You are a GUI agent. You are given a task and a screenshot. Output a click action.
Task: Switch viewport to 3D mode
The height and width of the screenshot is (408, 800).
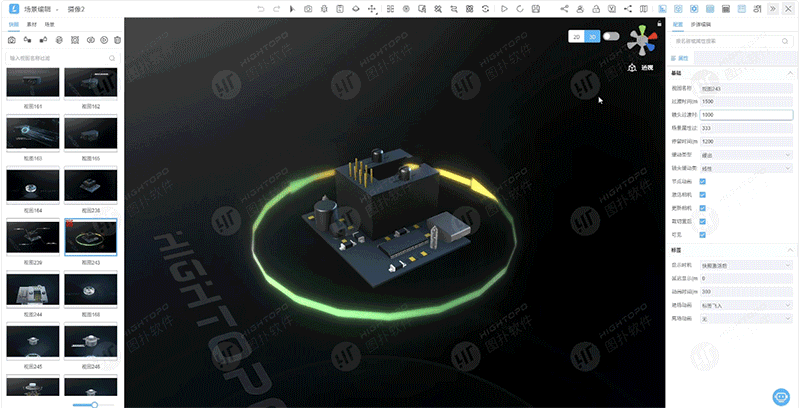coord(592,37)
